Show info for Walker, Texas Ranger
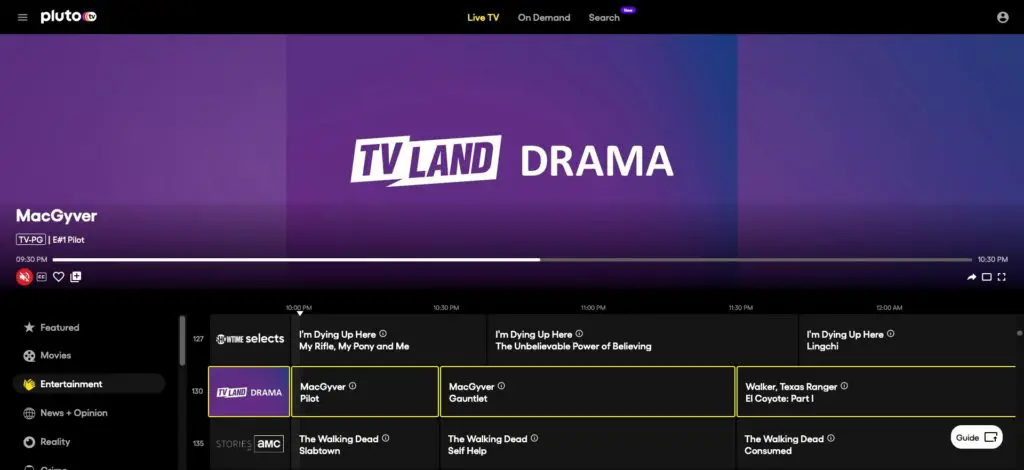Screen dimensions: 1024x470 pyautogui.click(x=844, y=386)
